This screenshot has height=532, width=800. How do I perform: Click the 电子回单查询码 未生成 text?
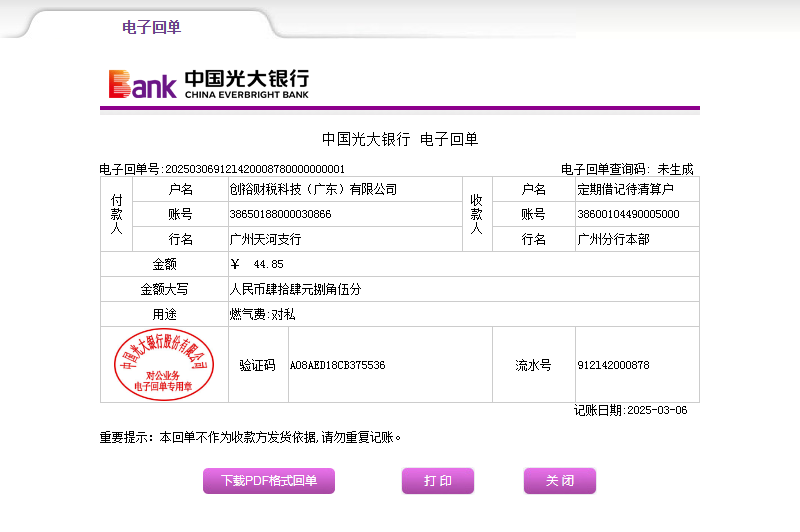[x=627, y=169]
